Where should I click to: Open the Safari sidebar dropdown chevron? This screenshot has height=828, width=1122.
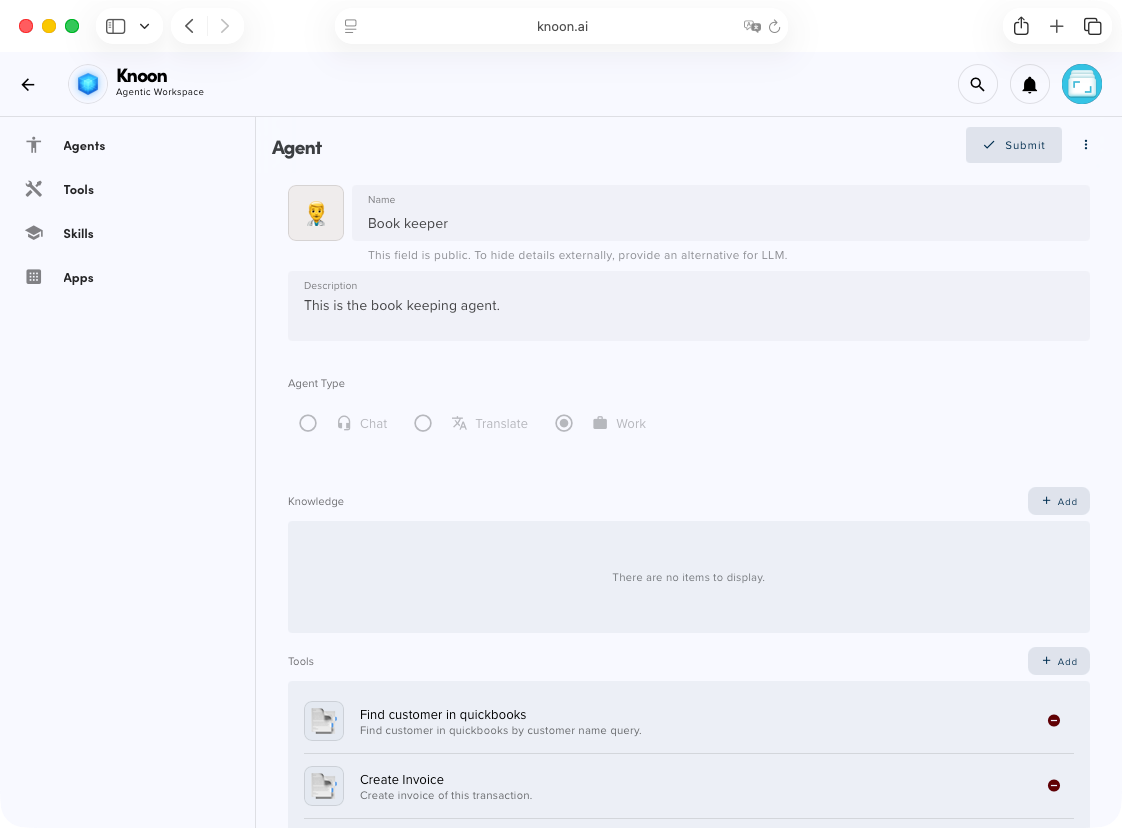click(x=146, y=26)
